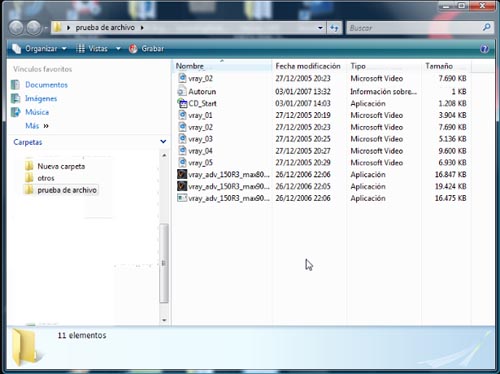Refresh the folder view
The height and width of the screenshot is (374, 500).
pyautogui.click(x=334, y=28)
